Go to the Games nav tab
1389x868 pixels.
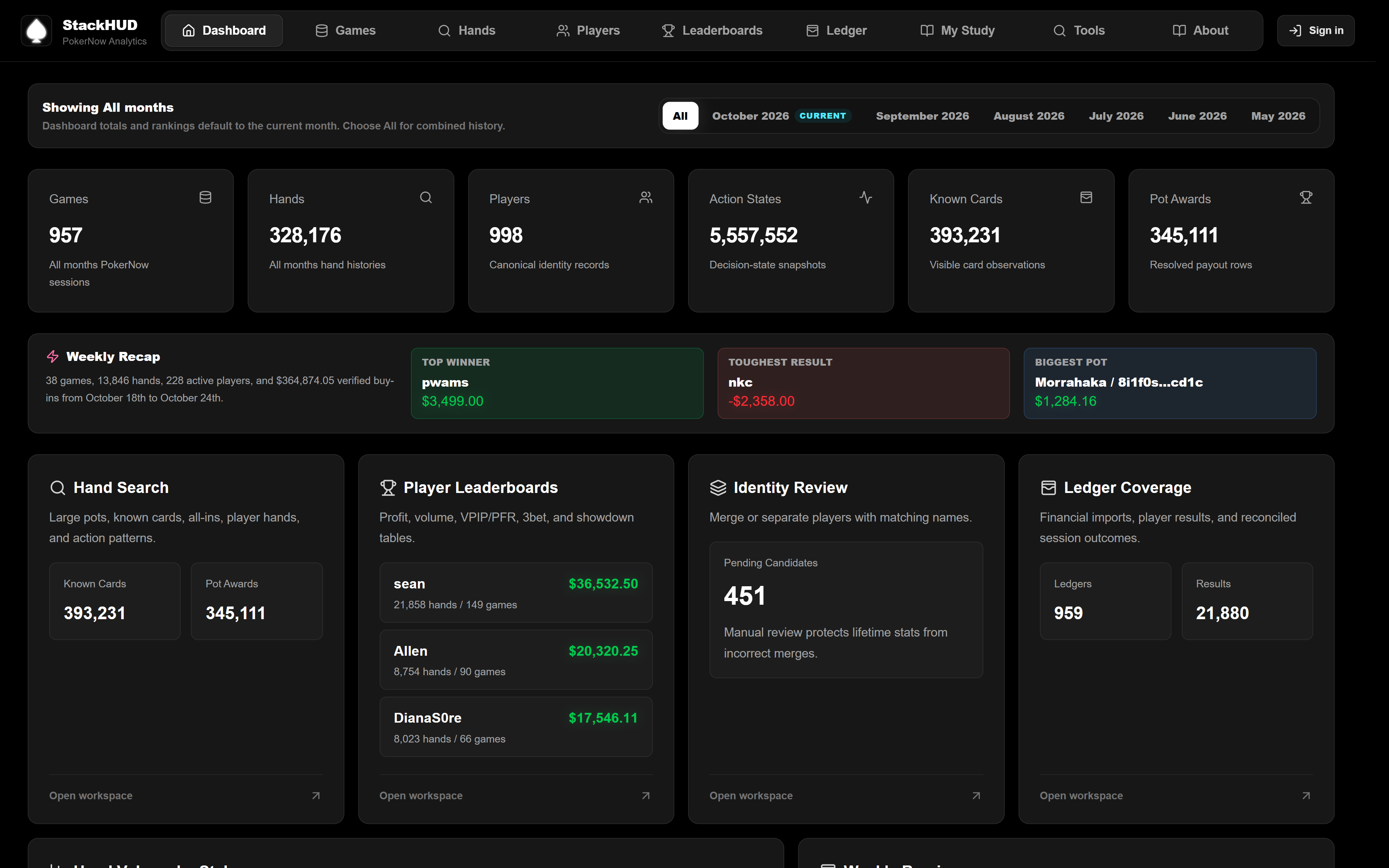pyautogui.click(x=345, y=30)
